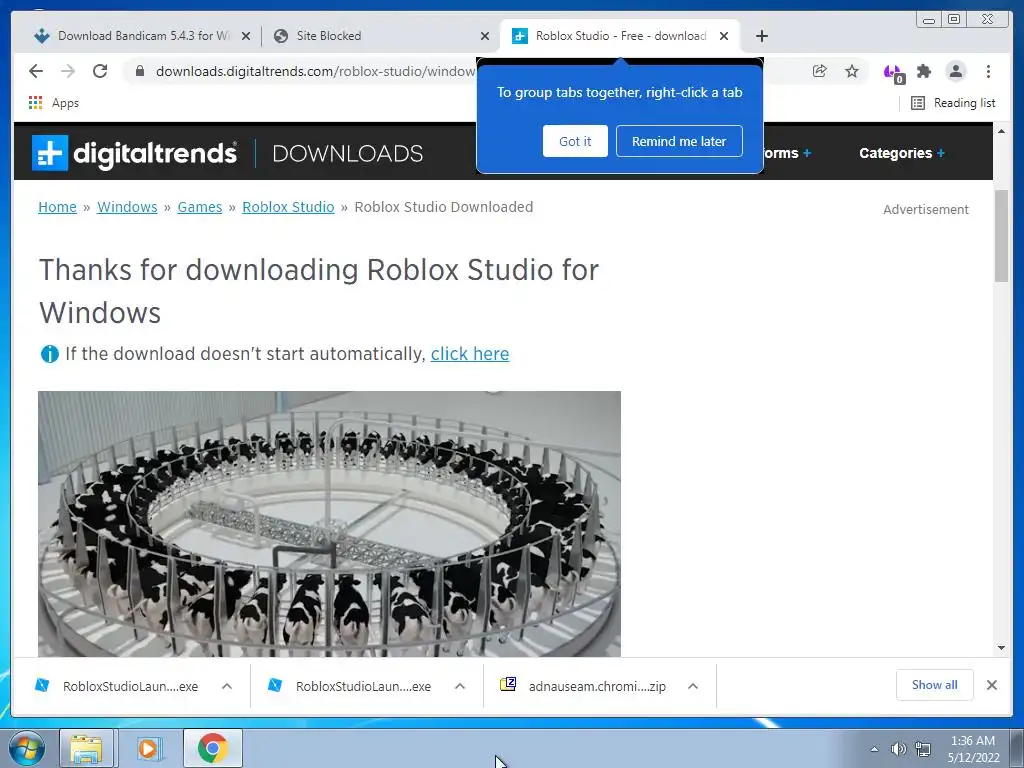Open the DOWNLOADS header link
This screenshot has height=768, width=1024.
[x=347, y=153]
